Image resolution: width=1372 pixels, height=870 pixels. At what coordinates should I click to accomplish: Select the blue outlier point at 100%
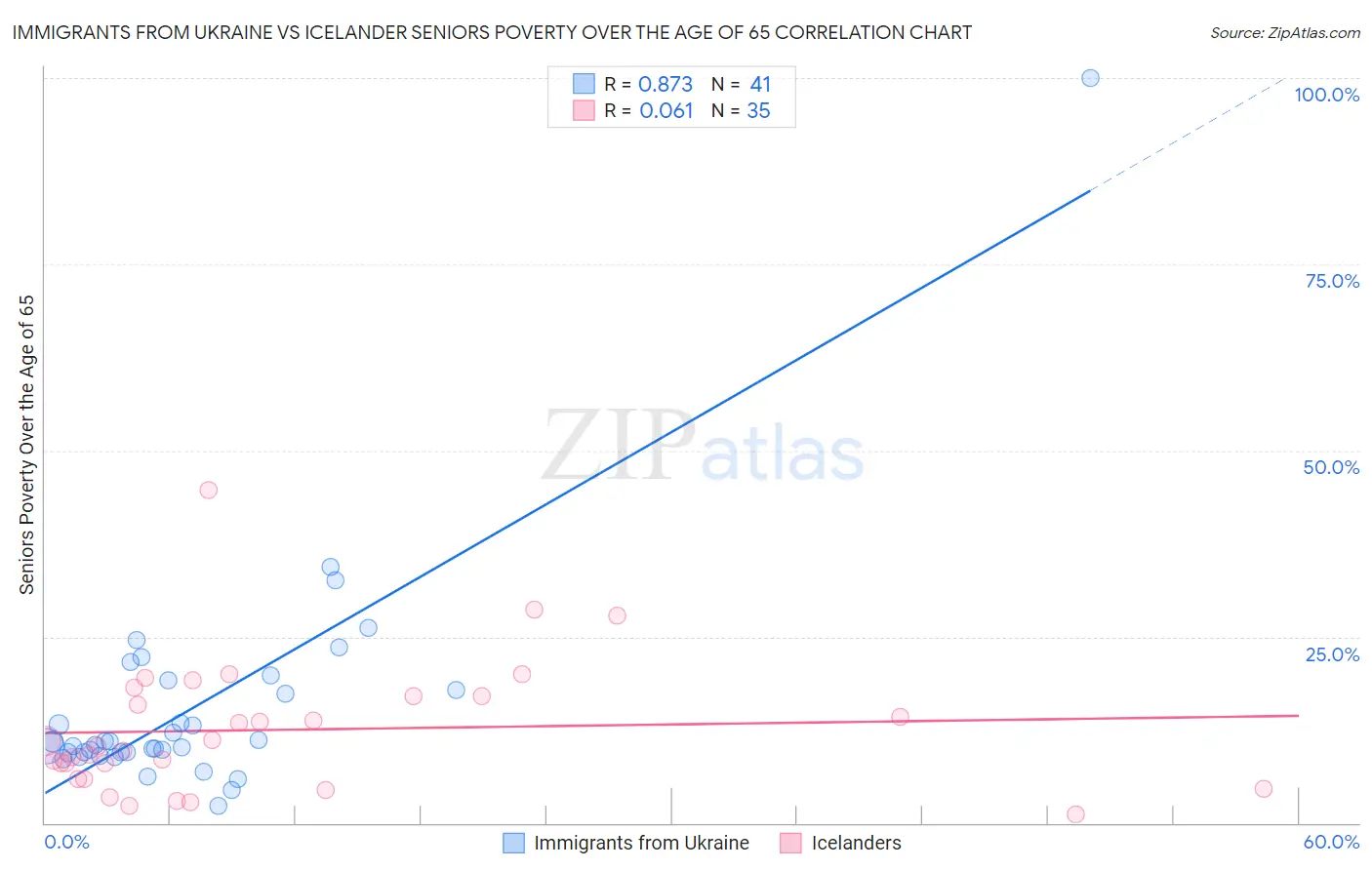point(1091,78)
